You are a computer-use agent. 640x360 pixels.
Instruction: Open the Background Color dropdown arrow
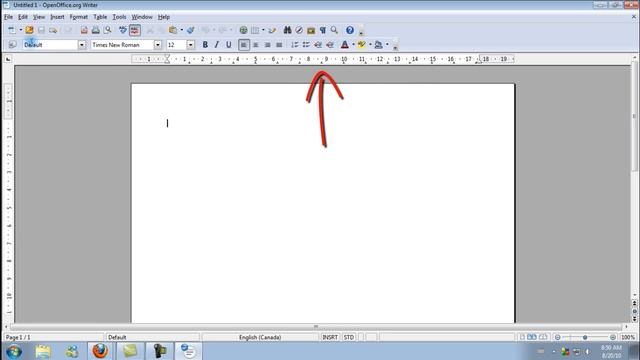coord(387,45)
